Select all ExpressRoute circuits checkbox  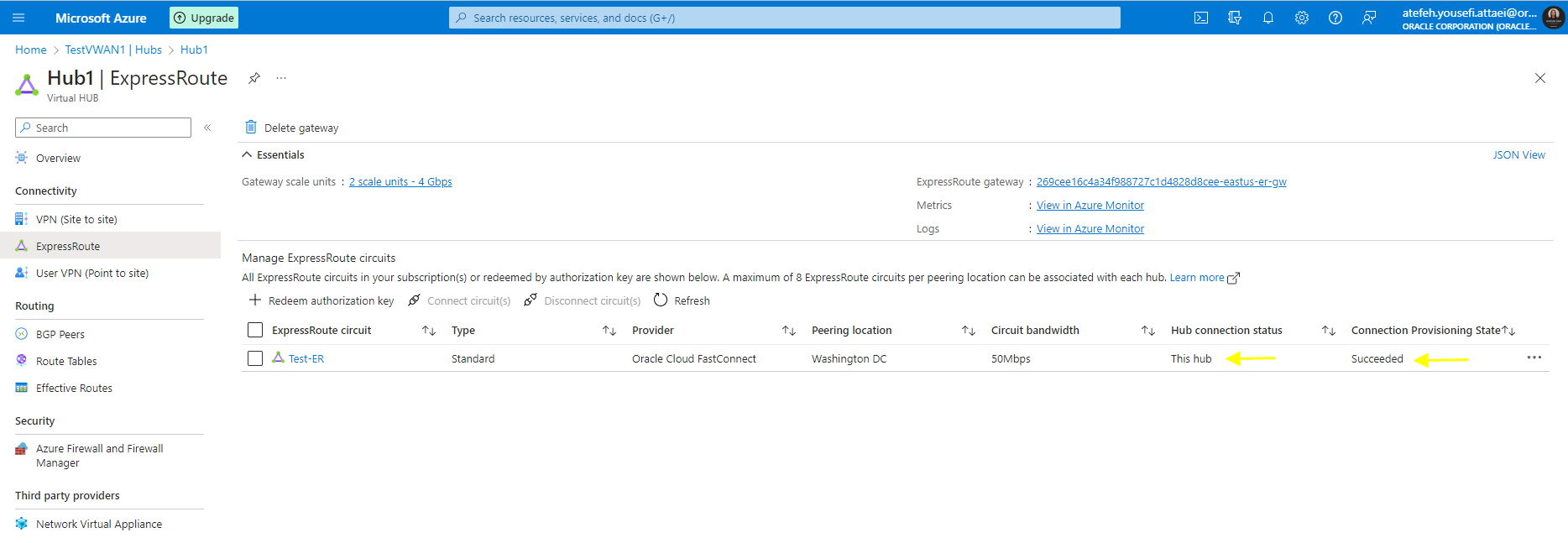tap(255, 330)
